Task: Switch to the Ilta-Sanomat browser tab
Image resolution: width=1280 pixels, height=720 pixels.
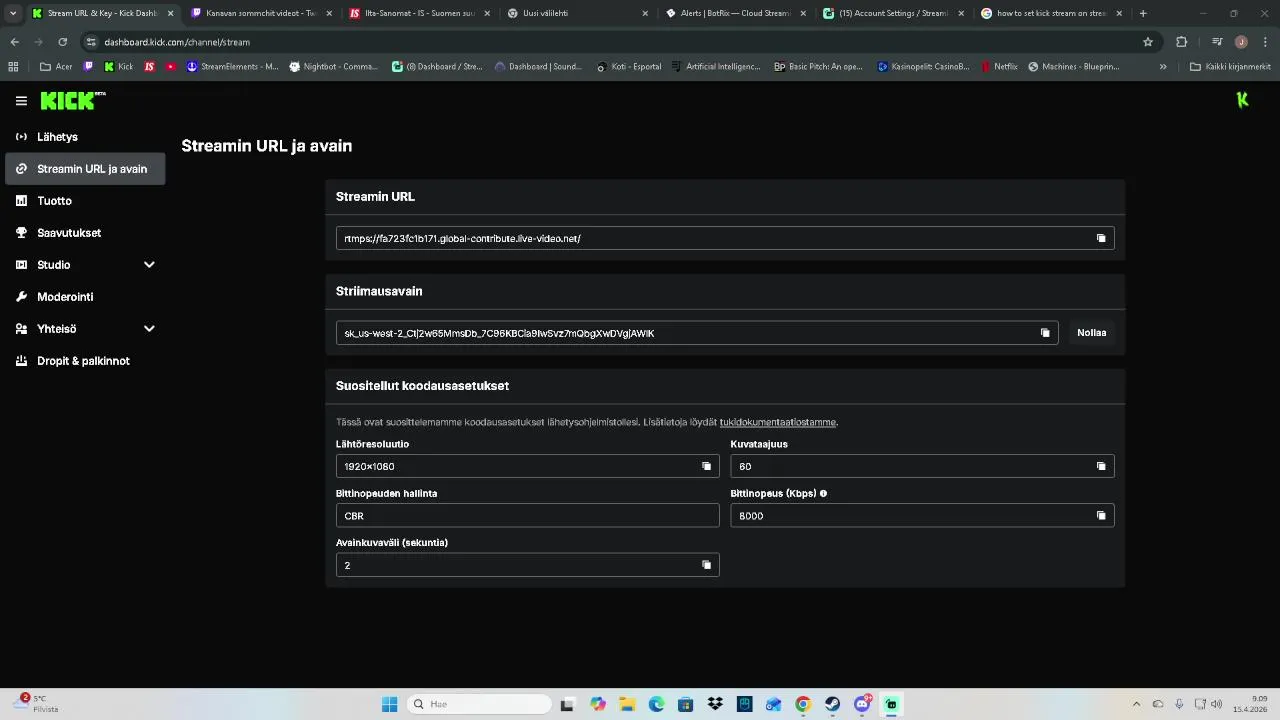Action: point(418,13)
